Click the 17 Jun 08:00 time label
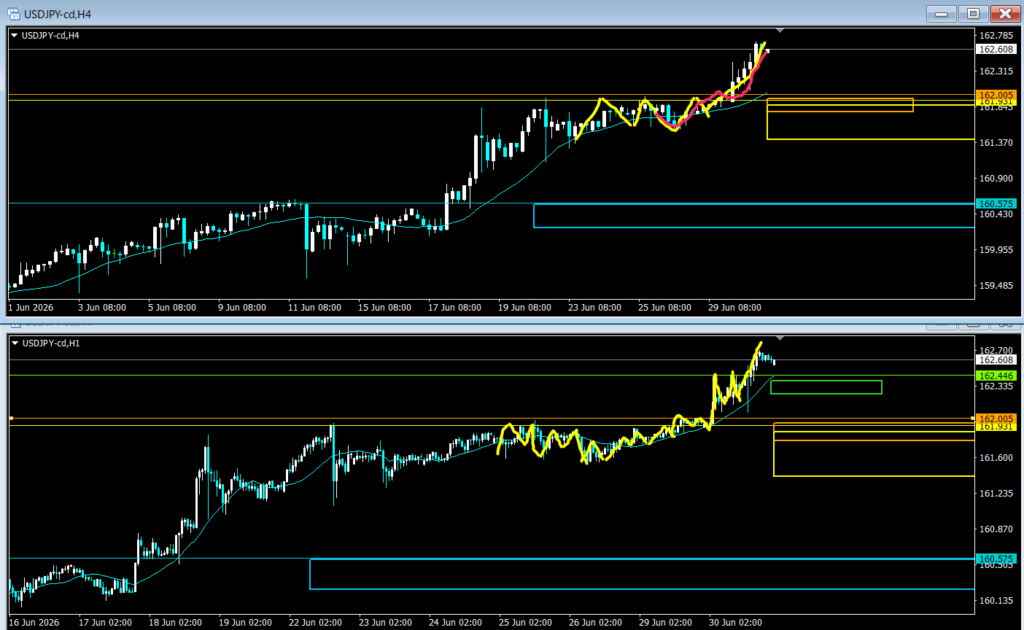The image size is (1024, 630). click(x=455, y=307)
